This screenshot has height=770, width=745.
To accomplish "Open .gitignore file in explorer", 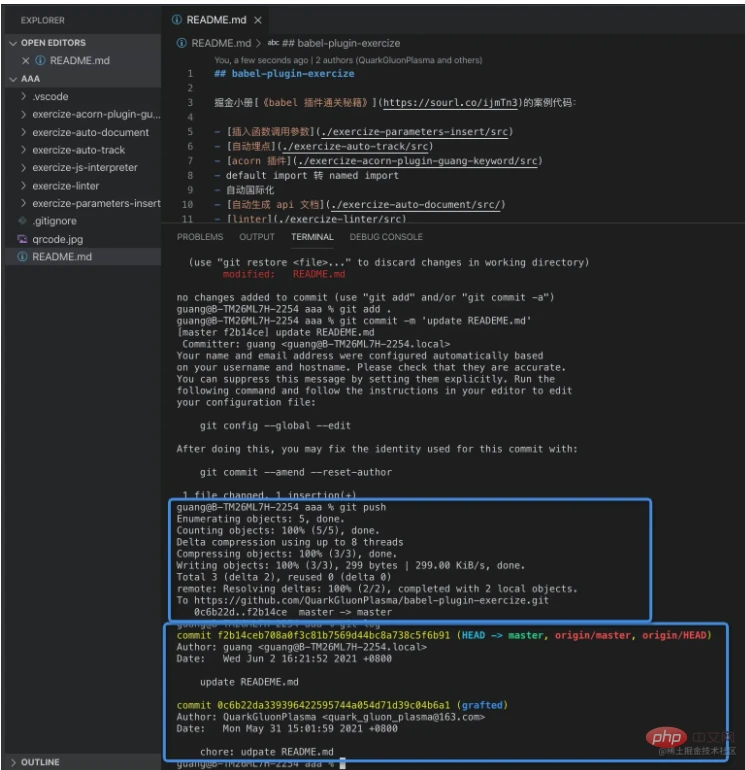I will [x=55, y=221].
